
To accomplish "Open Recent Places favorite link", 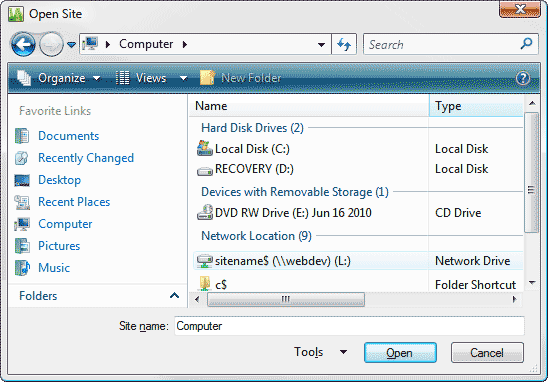I will coord(74,202).
